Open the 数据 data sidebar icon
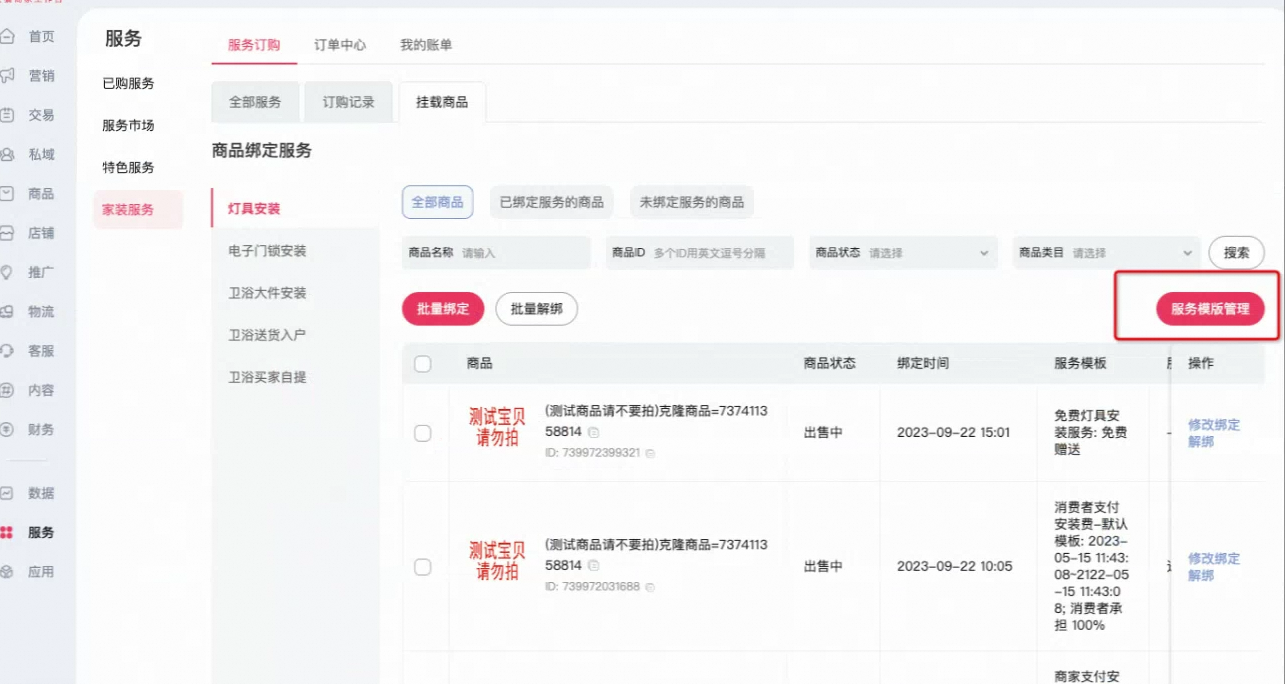 (x=8, y=493)
